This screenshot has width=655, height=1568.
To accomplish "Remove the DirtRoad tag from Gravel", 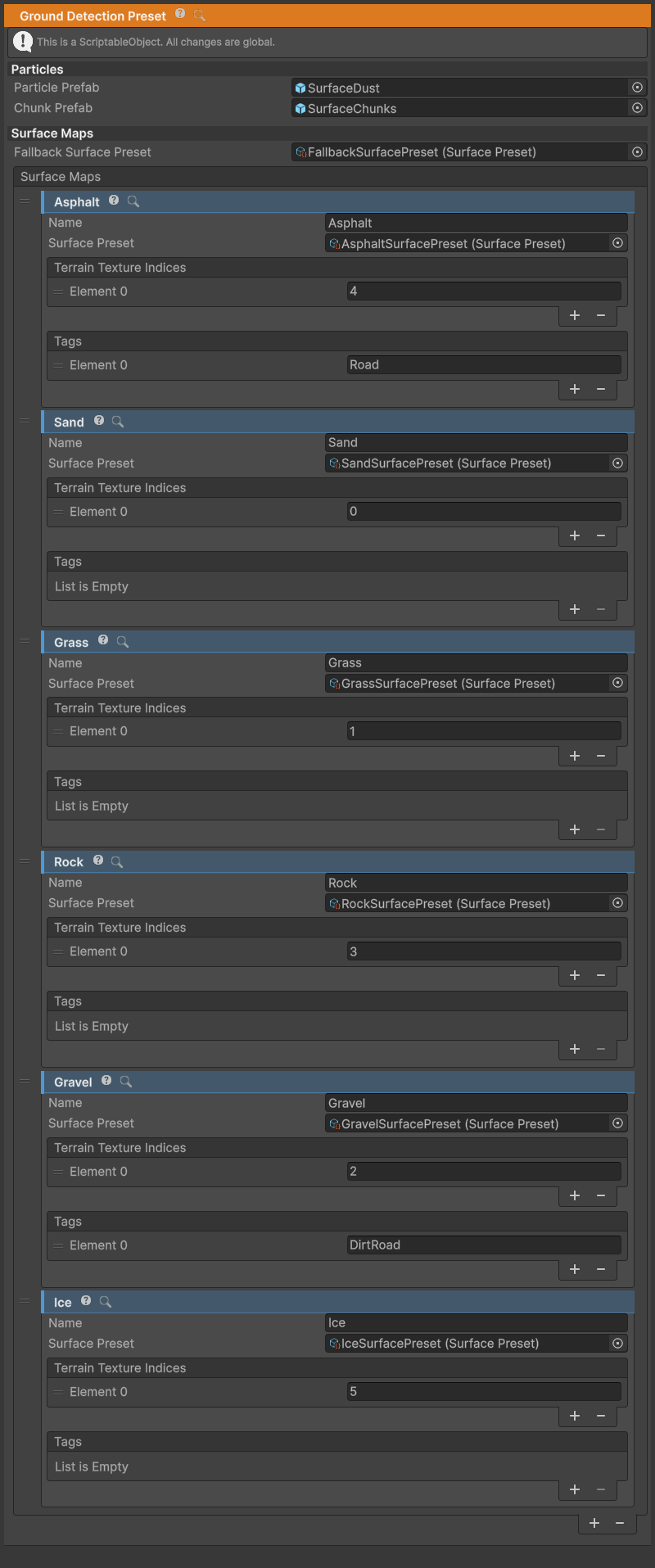I will [601, 1269].
